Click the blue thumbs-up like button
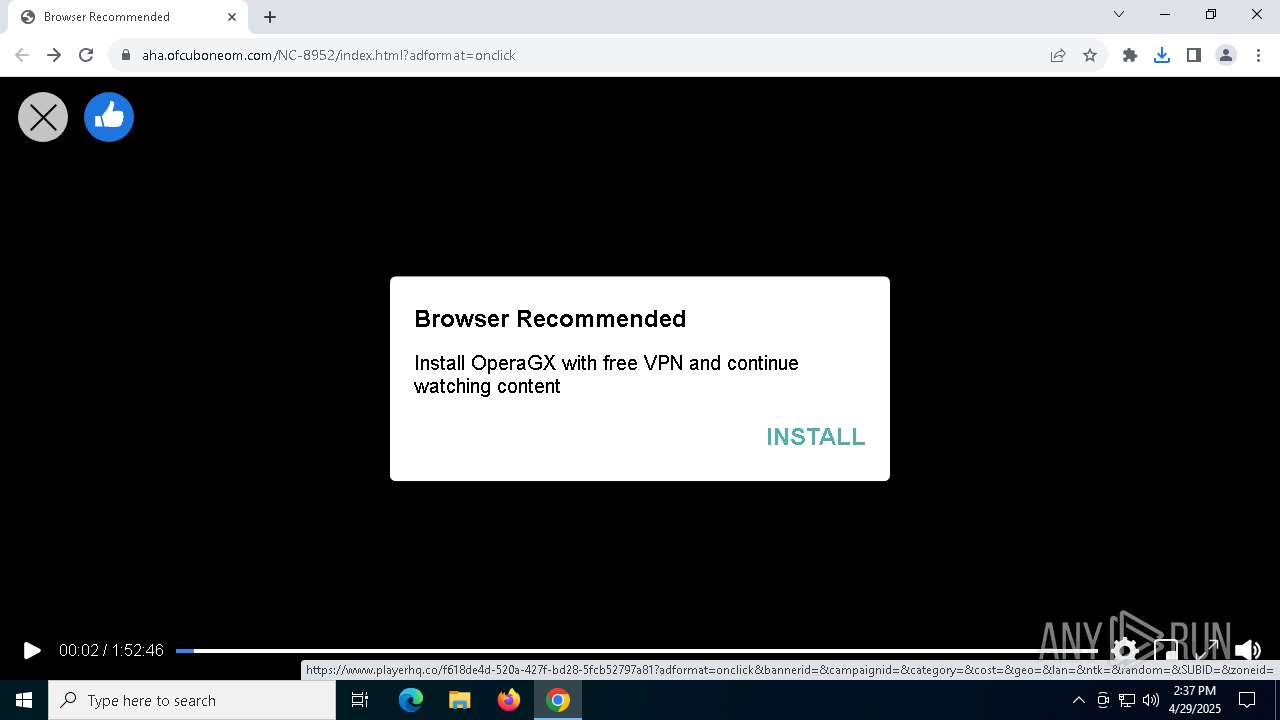The width and height of the screenshot is (1280, 720). pos(109,117)
